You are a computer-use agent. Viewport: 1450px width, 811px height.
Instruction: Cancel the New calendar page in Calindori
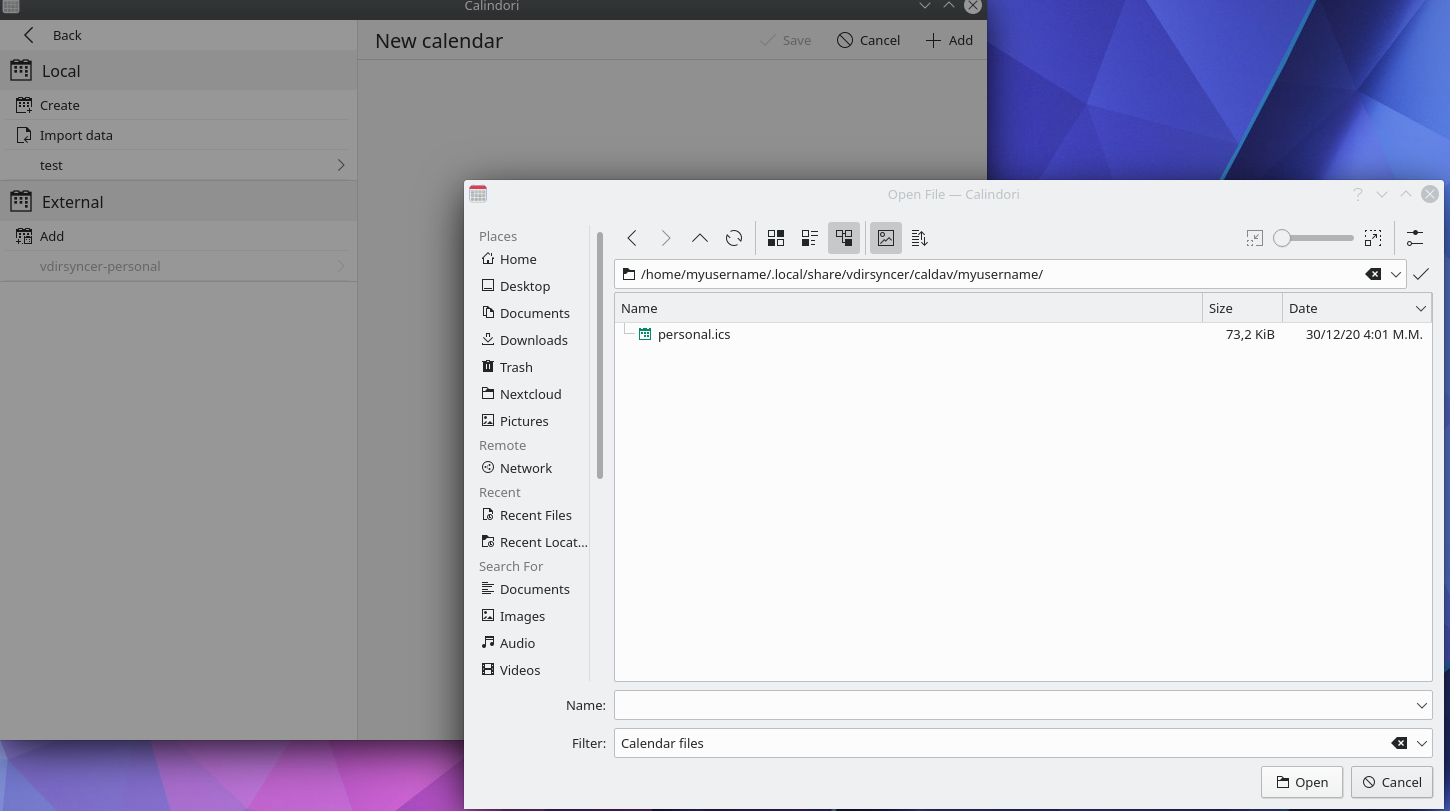coord(868,40)
